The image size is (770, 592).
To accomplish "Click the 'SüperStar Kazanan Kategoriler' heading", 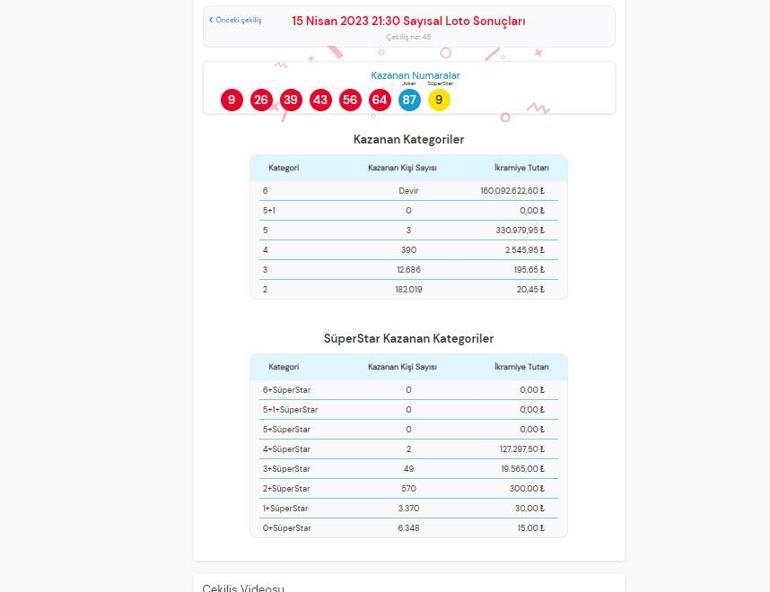I will point(409,339).
